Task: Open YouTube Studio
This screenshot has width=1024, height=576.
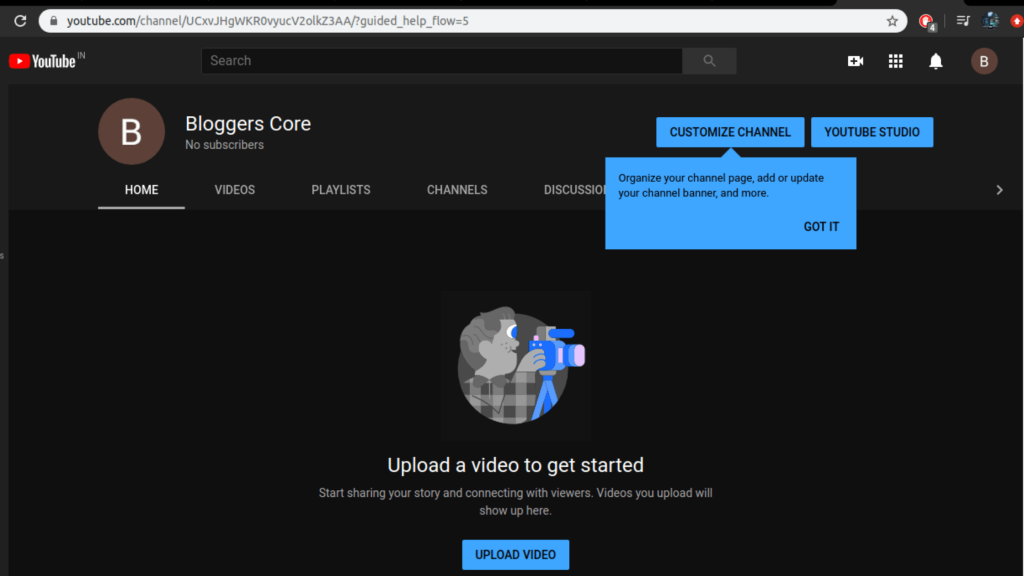Action: (x=872, y=132)
